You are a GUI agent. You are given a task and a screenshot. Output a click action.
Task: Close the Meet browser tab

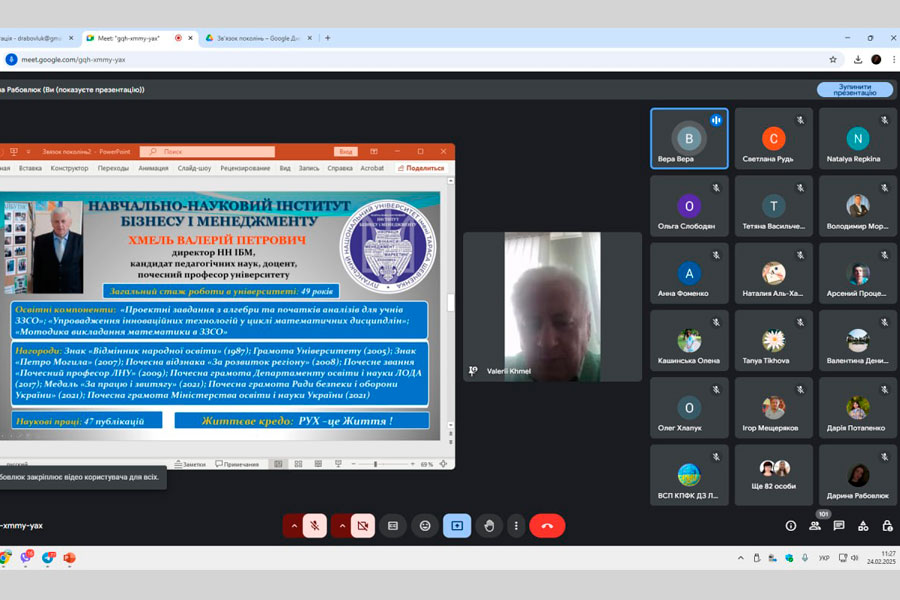[191, 38]
